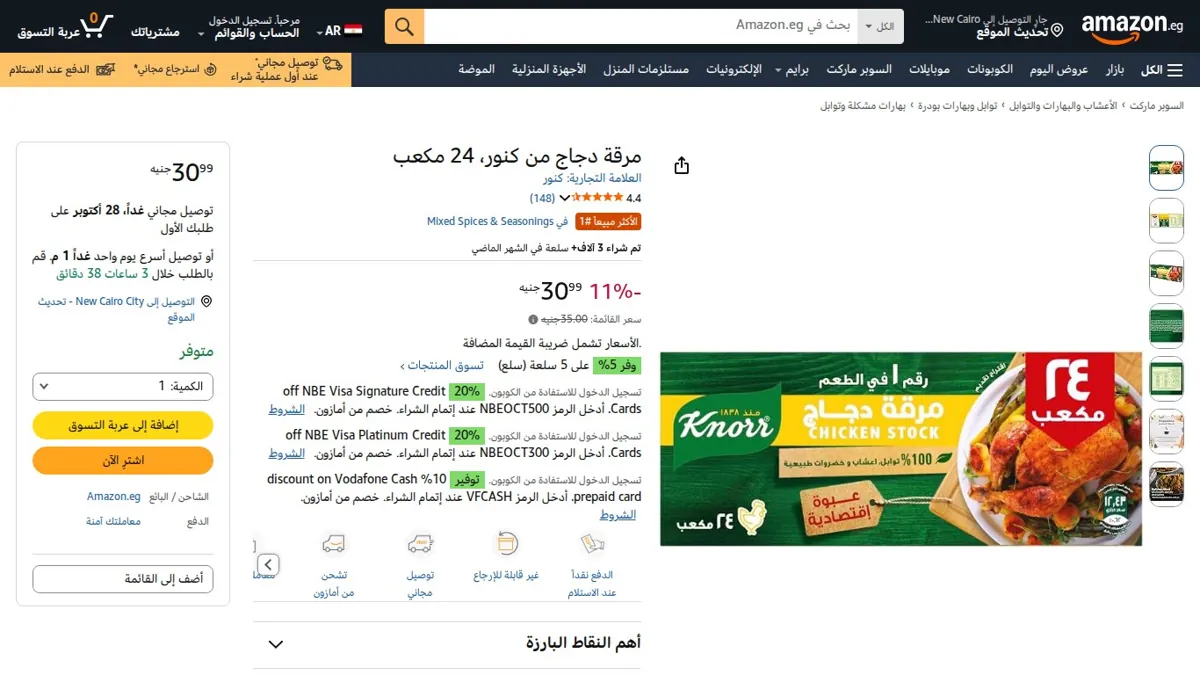Click the Amazon.eg logo
The image size is (1200, 675).
[x=1132, y=27]
